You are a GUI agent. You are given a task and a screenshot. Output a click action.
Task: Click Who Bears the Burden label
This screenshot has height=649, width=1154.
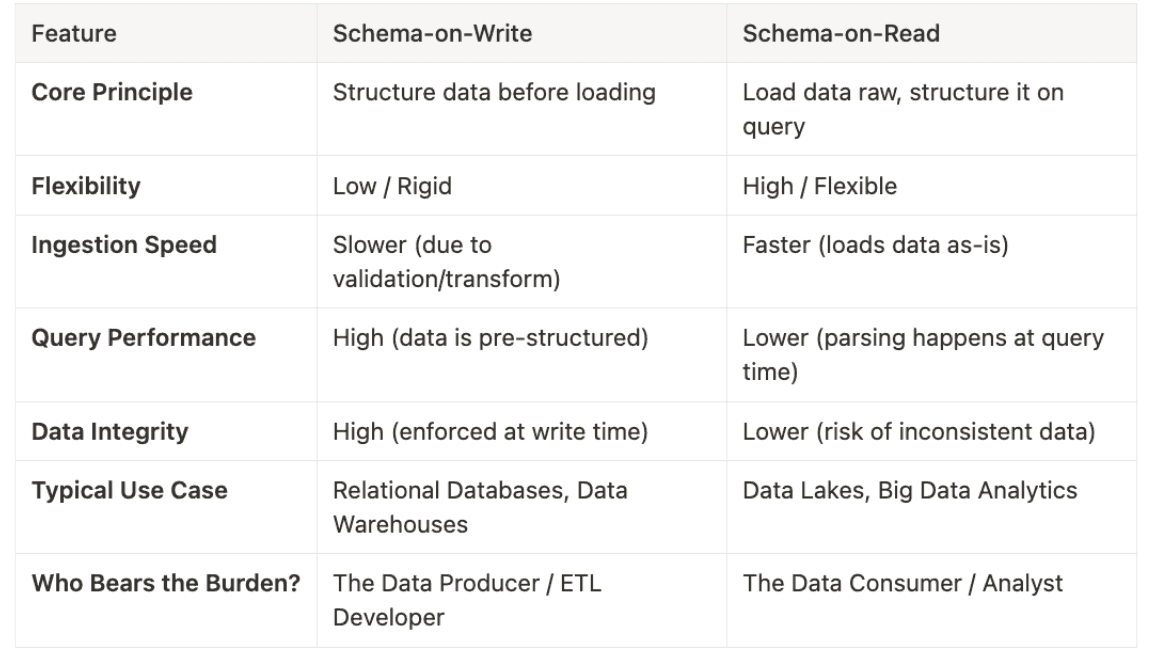click(166, 584)
